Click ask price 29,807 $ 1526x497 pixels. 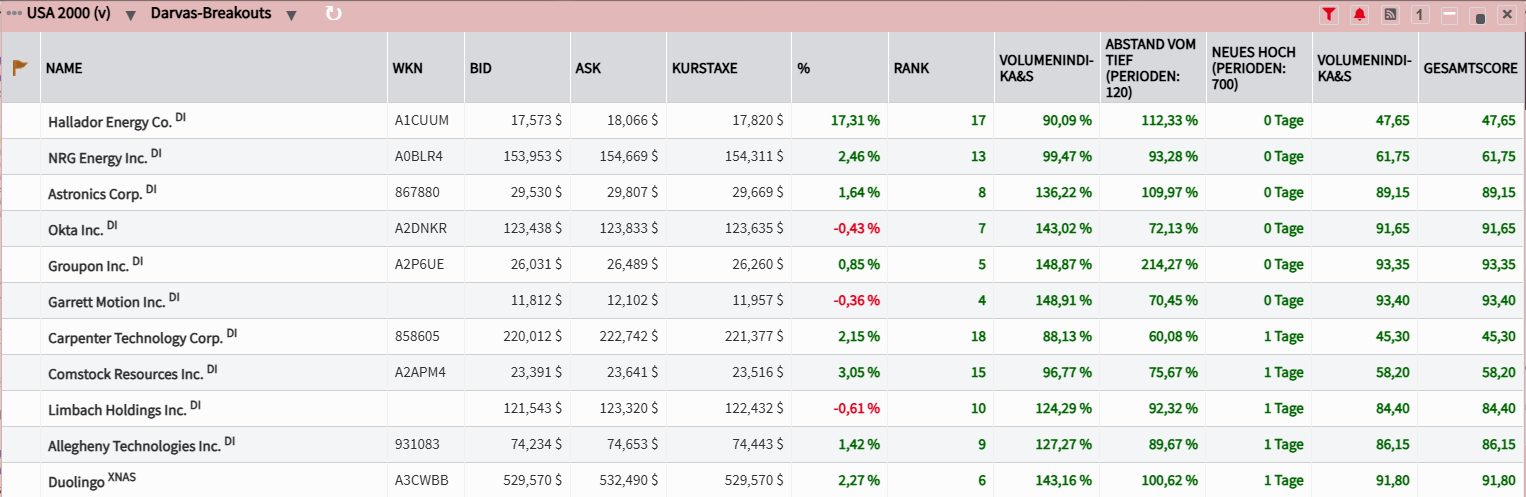pos(632,193)
